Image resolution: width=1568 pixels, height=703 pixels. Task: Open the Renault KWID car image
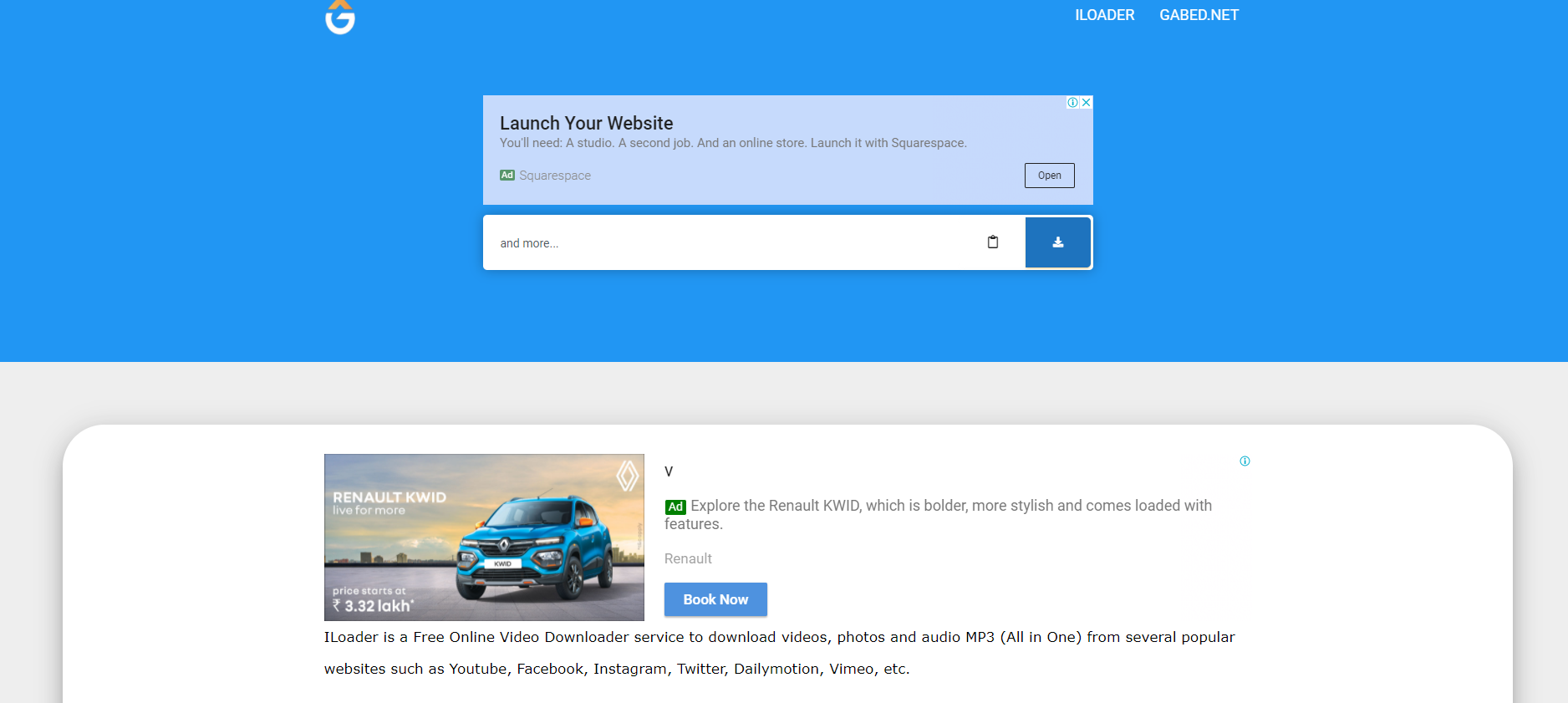coord(484,537)
